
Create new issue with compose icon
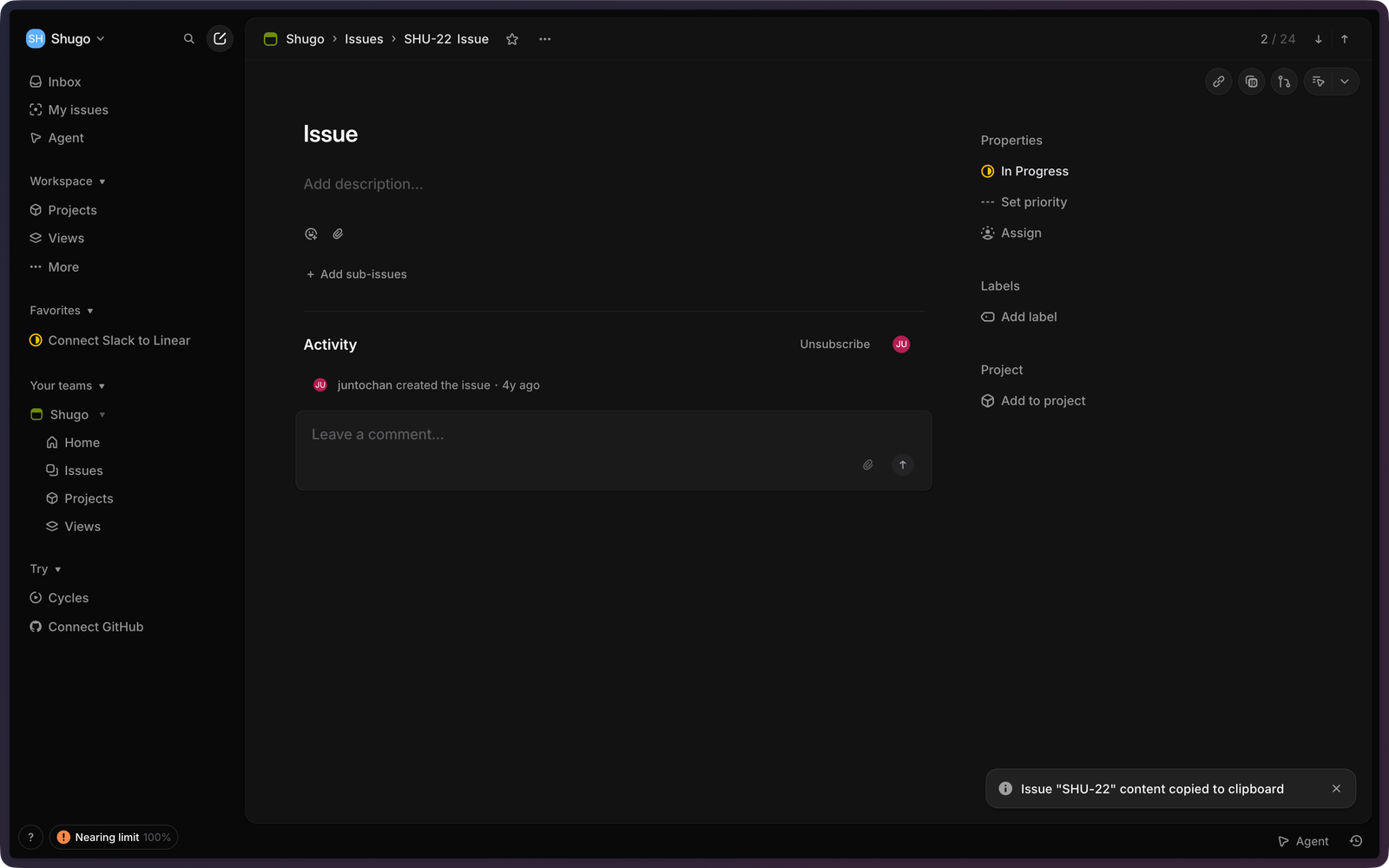tap(220, 39)
